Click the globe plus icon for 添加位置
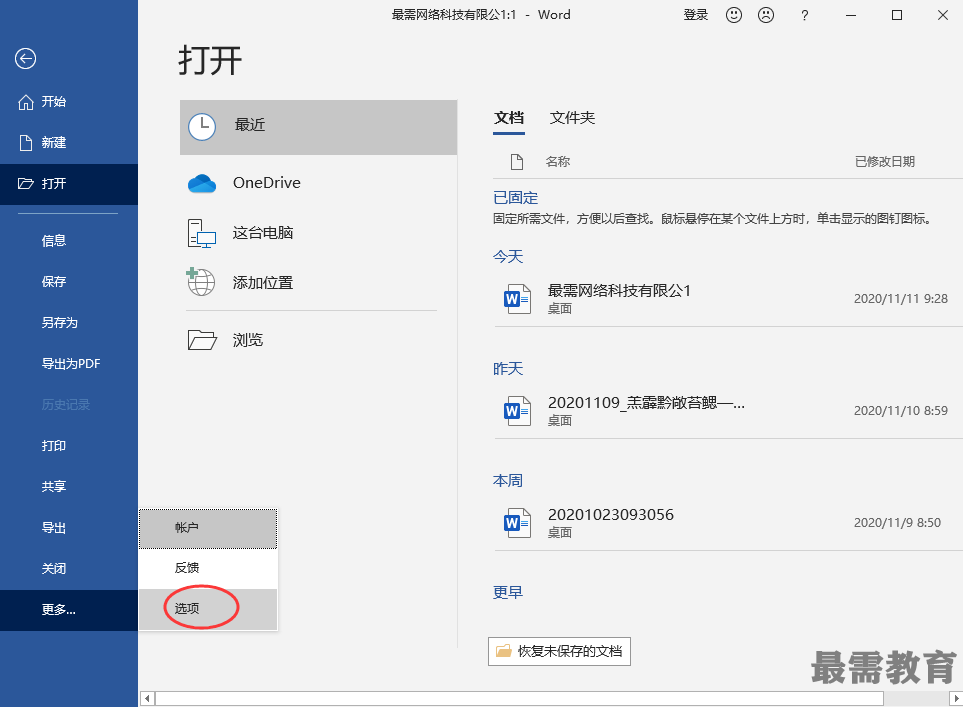Screen dimensions: 963x707 [200, 282]
